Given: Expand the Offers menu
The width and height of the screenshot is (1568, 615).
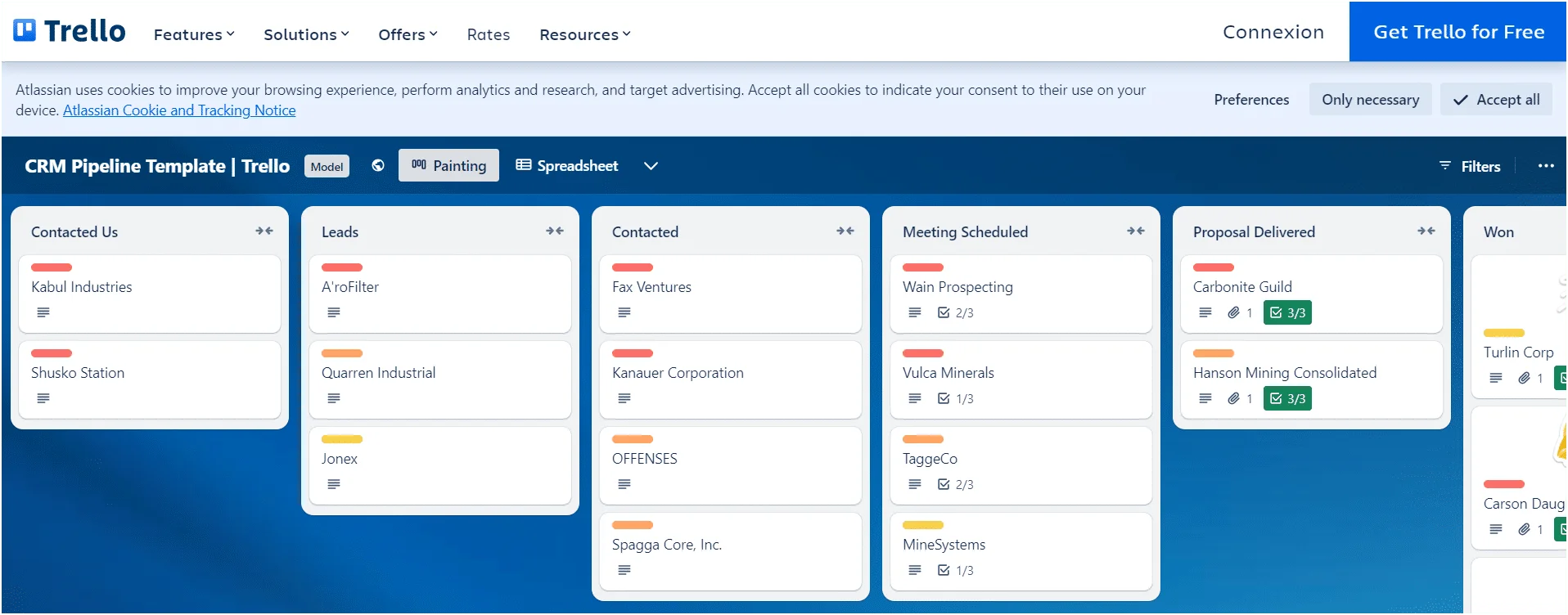Looking at the screenshot, I should 408,34.
